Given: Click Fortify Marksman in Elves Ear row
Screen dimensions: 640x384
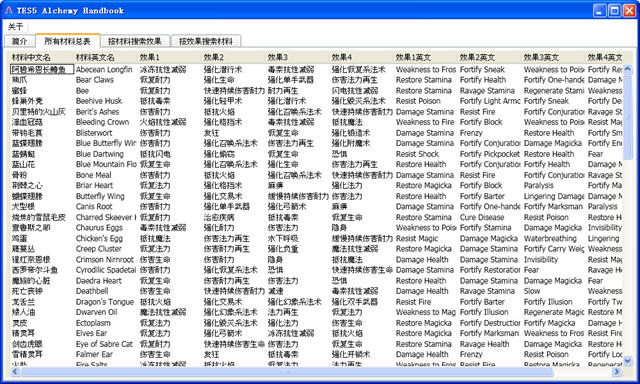Looking at the screenshot, I should point(489,333).
